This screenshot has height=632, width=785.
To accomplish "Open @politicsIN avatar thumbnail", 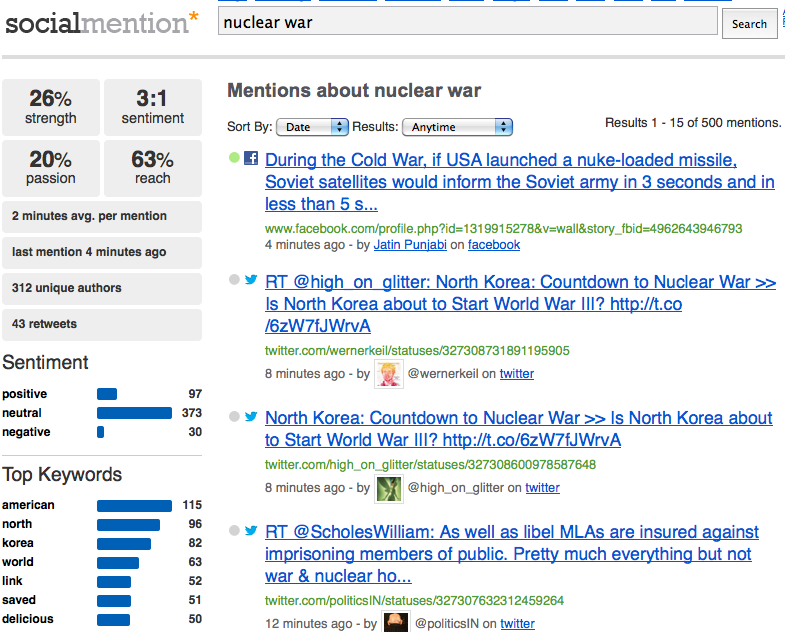I will pos(396,621).
